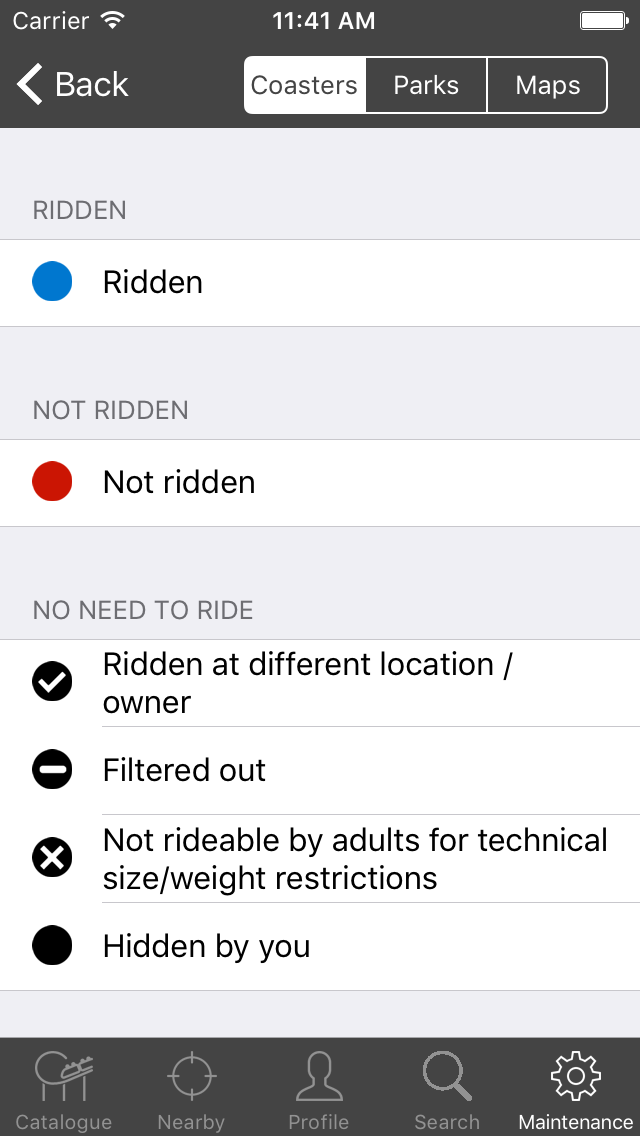
Task: Switch to the Parks tab
Action: click(x=426, y=85)
